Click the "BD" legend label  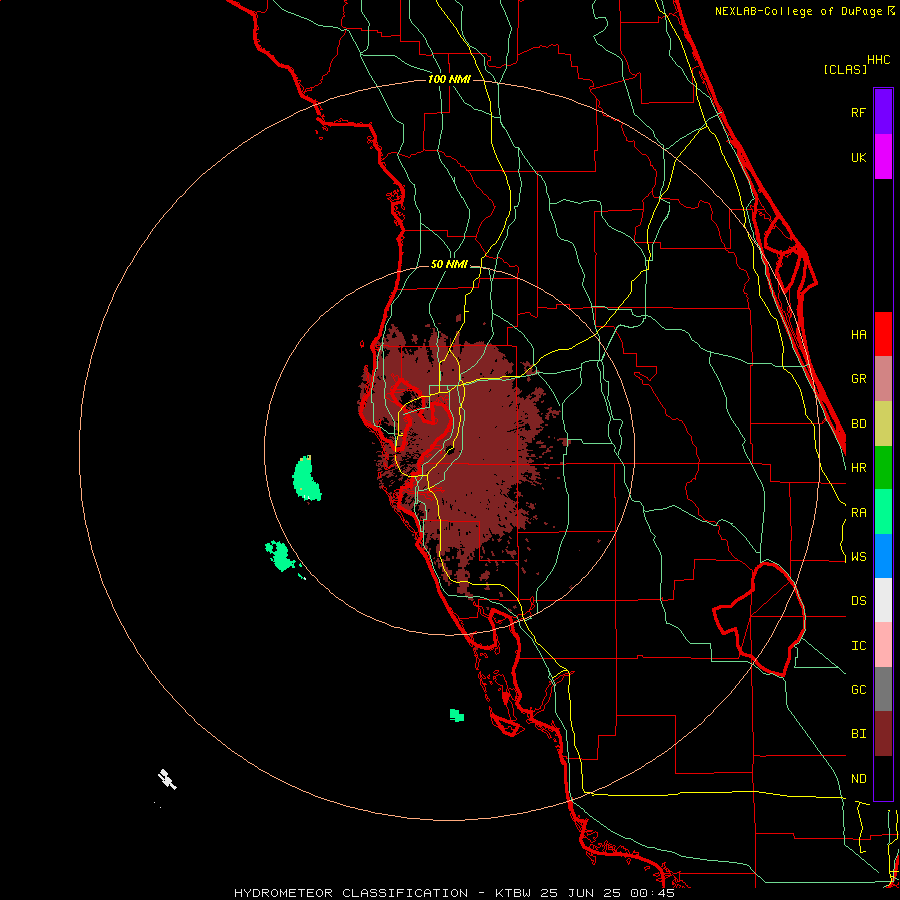[858, 424]
